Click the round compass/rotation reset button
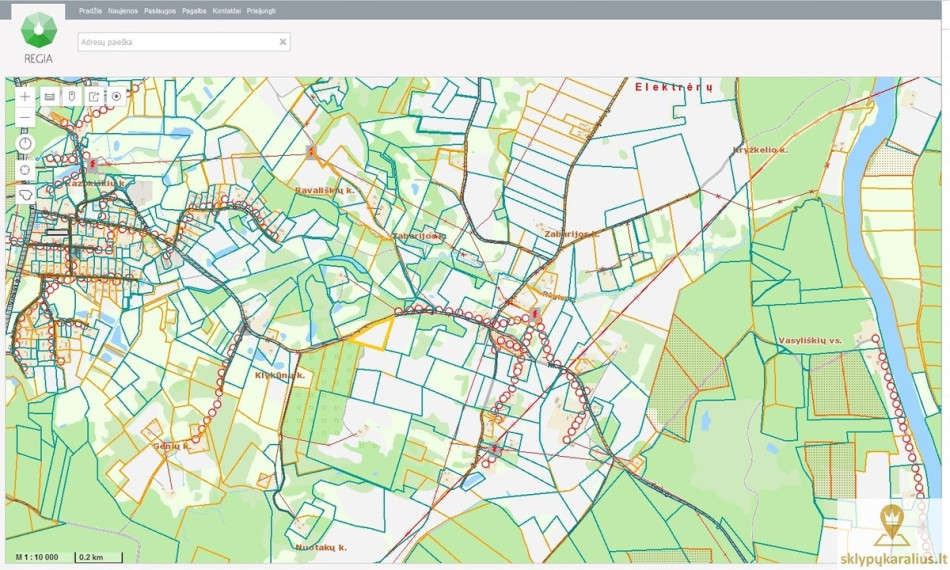 click(x=25, y=144)
